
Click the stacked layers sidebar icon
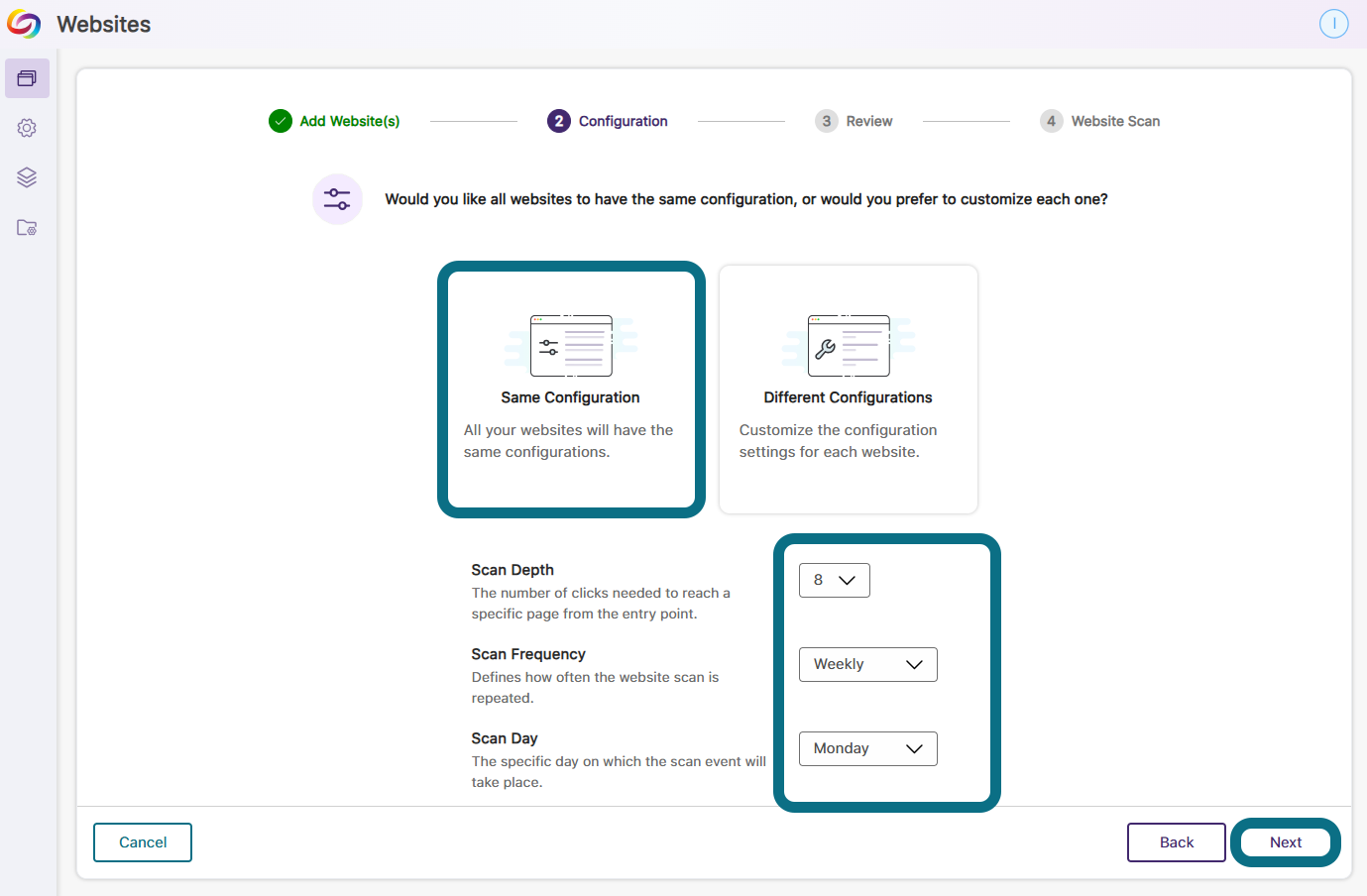[27, 177]
